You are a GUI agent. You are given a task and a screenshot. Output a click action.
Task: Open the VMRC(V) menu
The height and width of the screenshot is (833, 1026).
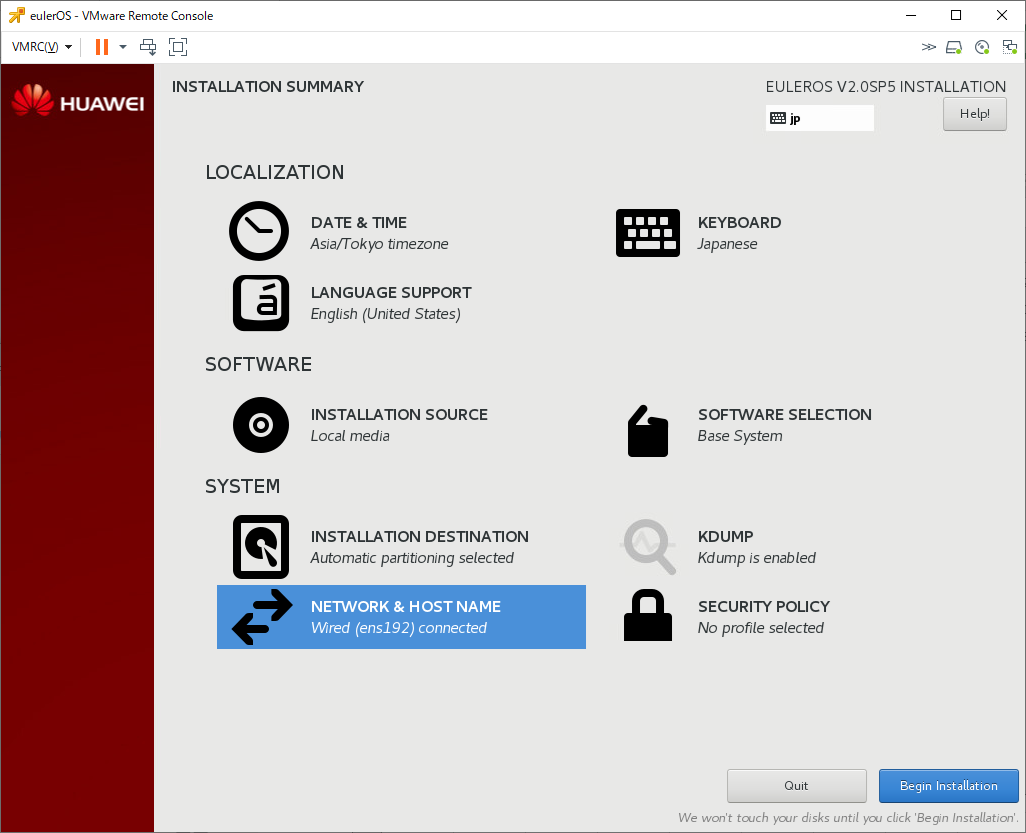(x=38, y=46)
